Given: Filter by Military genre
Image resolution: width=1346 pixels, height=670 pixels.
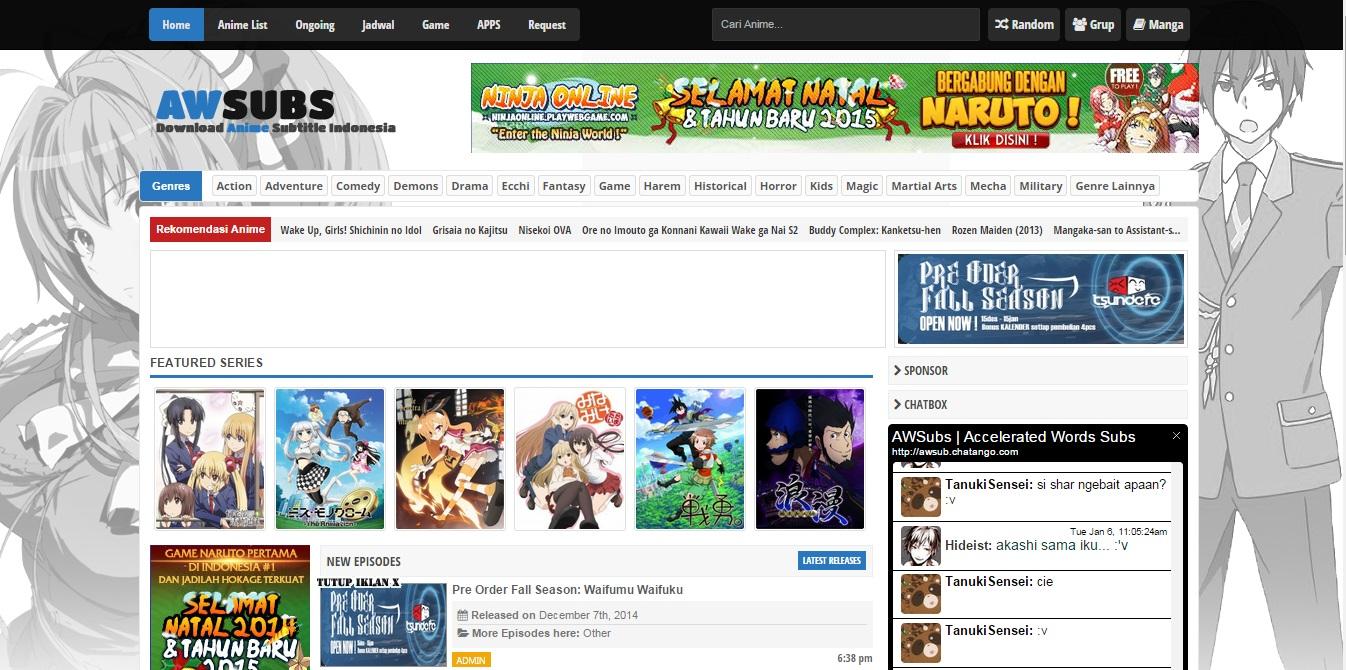Looking at the screenshot, I should point(1041,186).
